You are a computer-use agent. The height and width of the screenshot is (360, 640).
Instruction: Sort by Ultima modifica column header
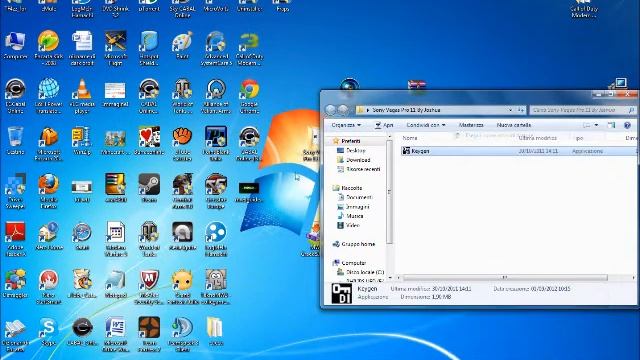point(537,138)
